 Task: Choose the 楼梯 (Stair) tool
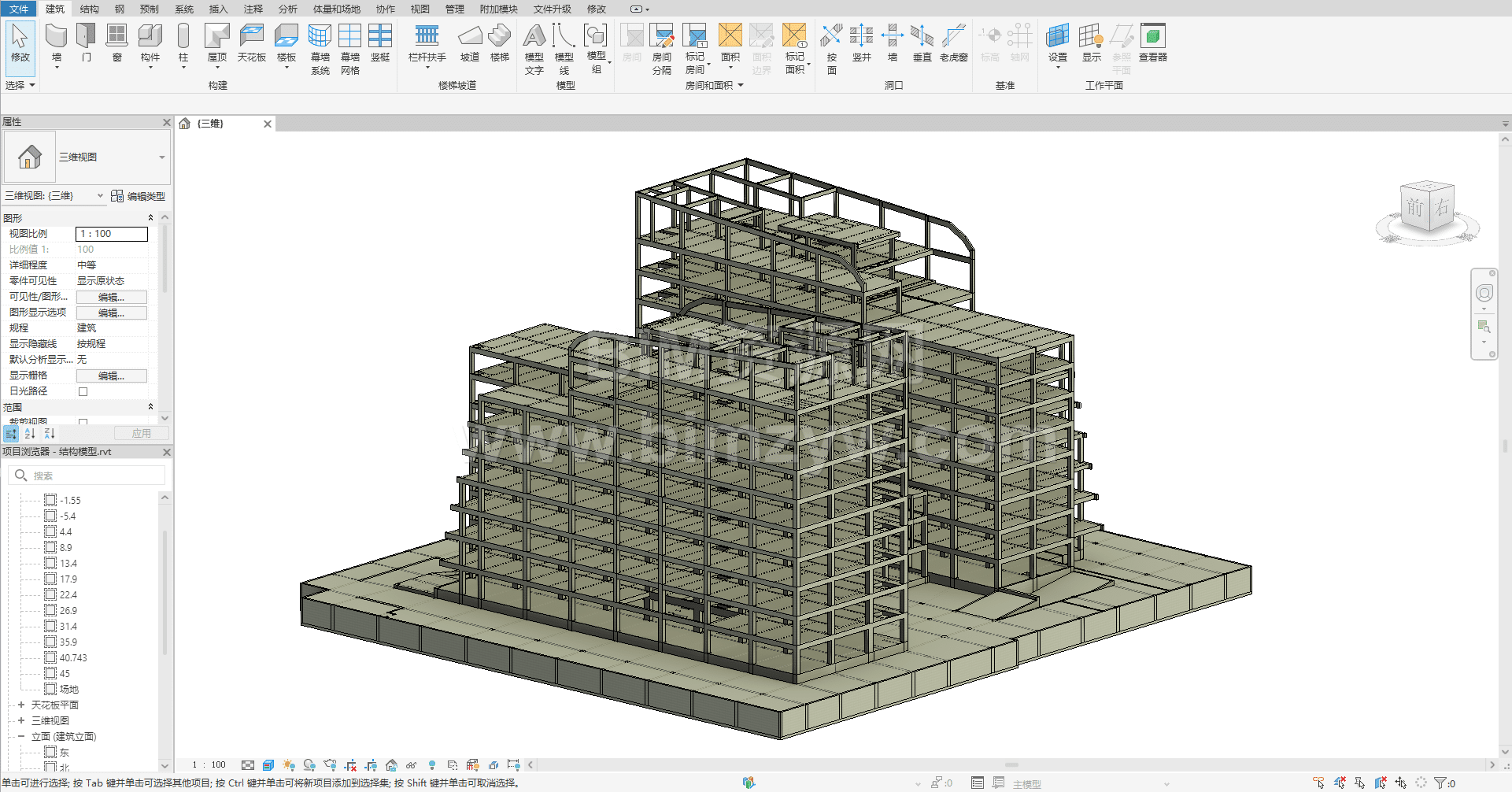[x=499, y=37]
